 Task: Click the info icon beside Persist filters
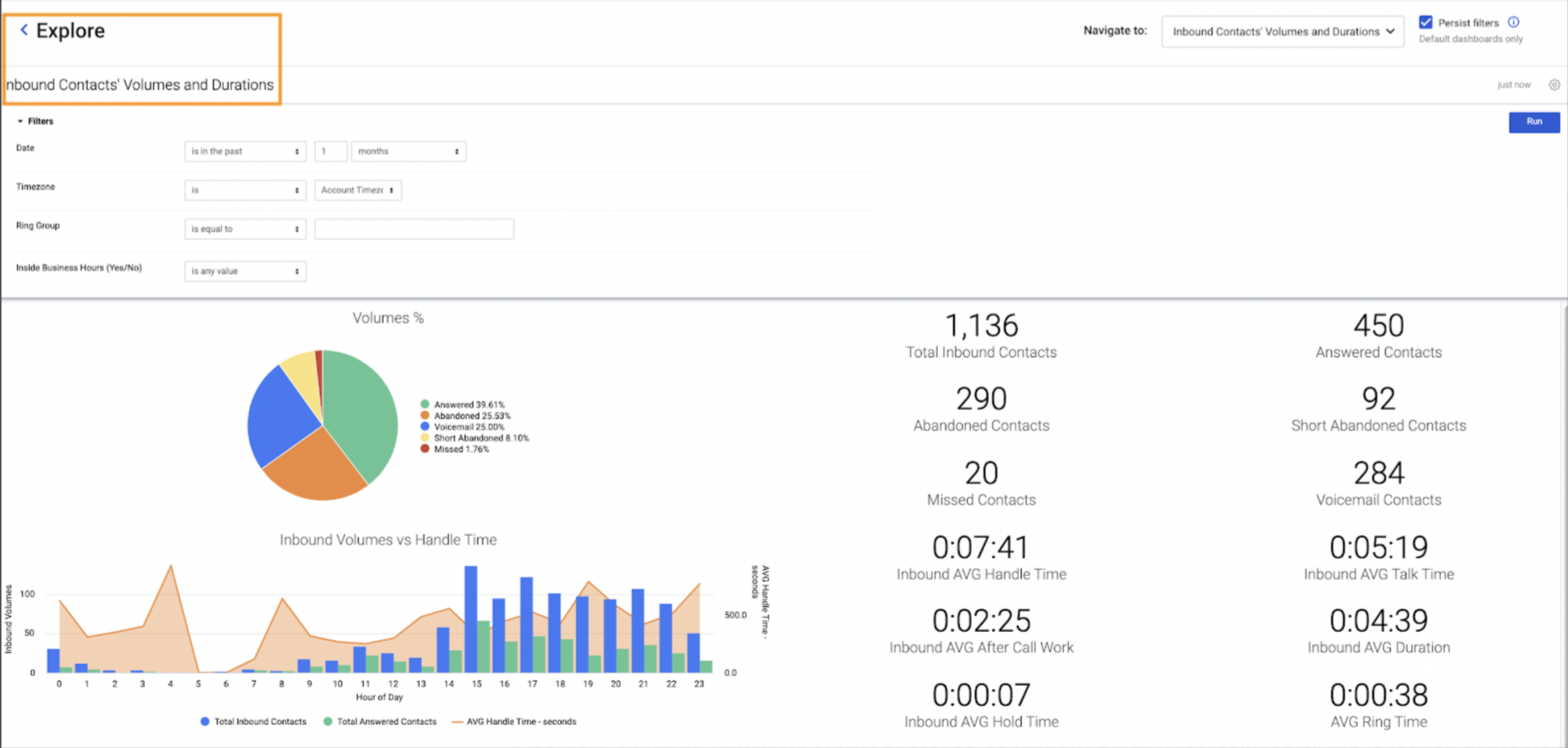coord(1514,22)
